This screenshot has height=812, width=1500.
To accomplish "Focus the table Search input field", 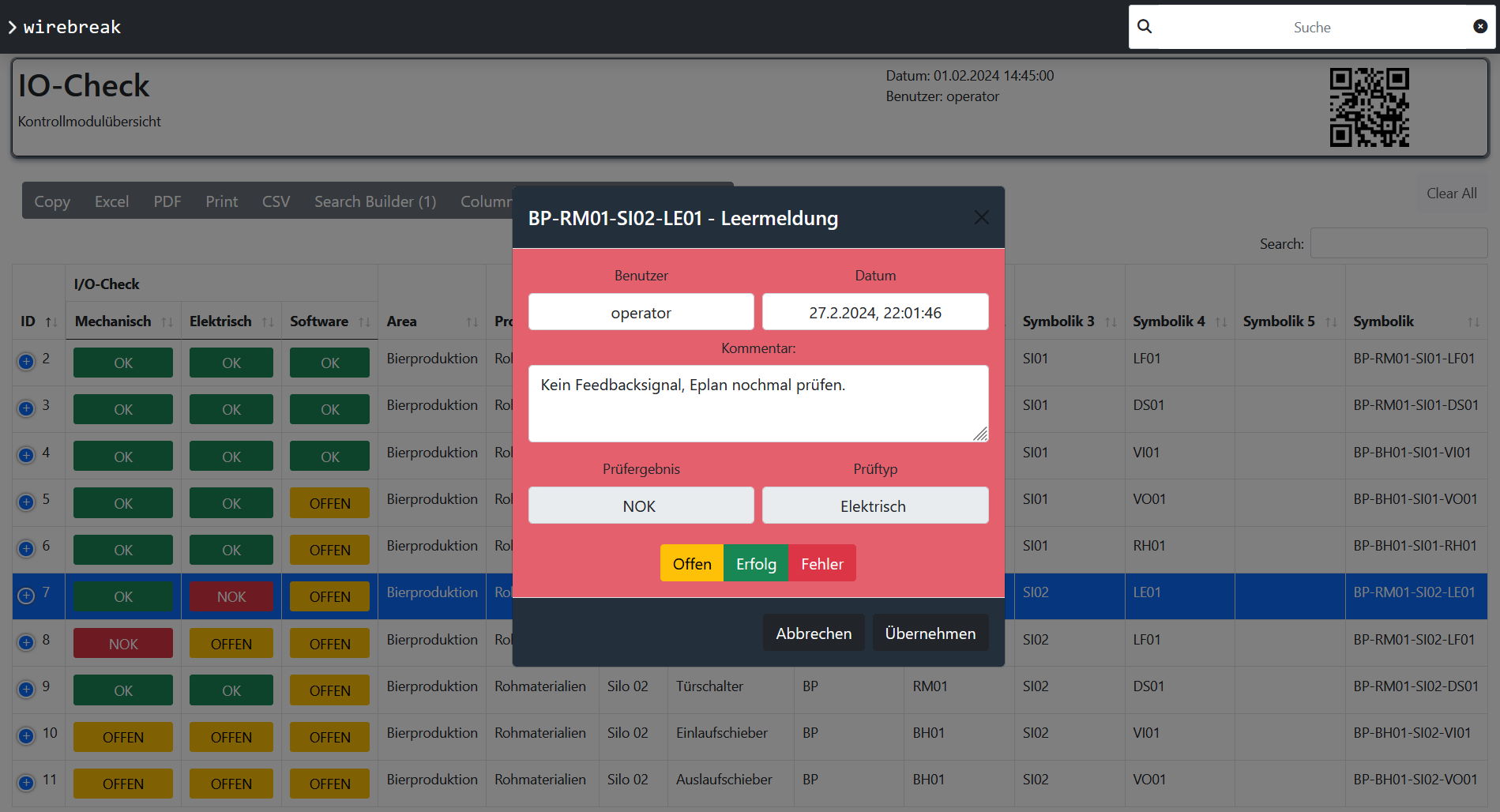I will (1399, 243).
